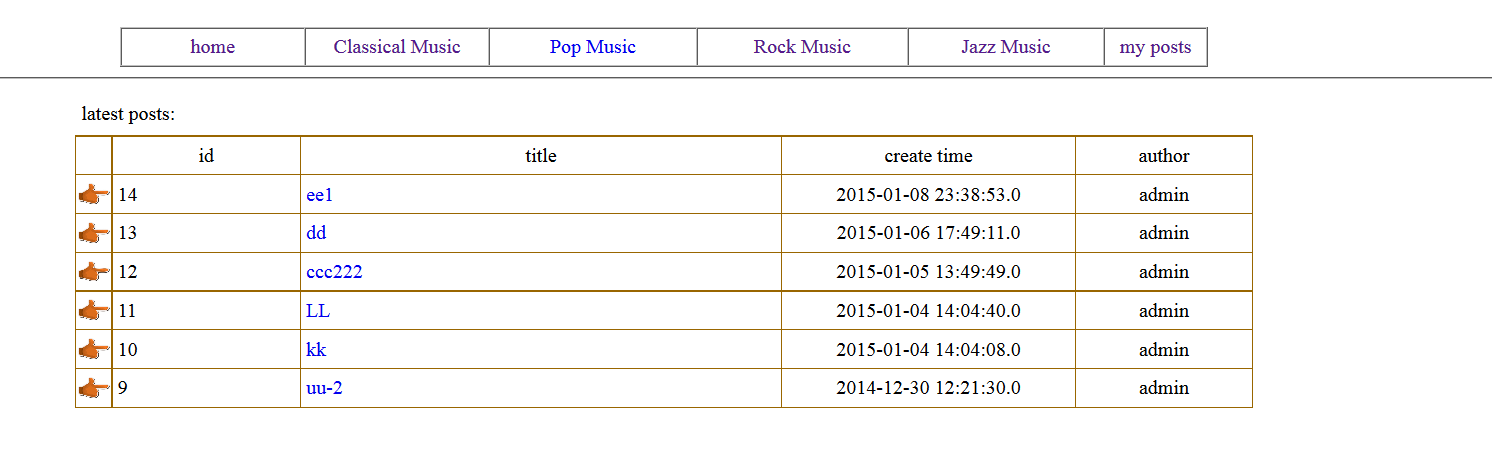The width and height of the screenshot is (1492, 458).
Task: Open the post titled ccc222
Action: pos(334,272)
